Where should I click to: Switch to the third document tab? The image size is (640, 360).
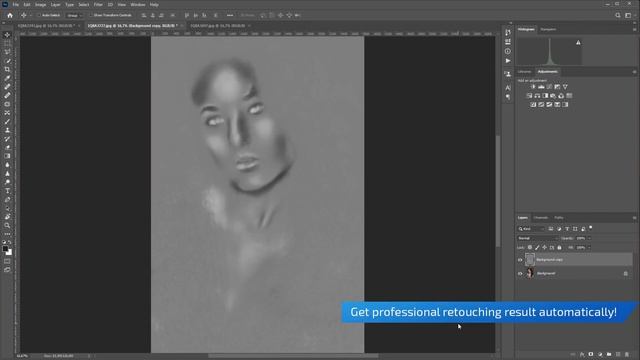(x=218, y=26)
